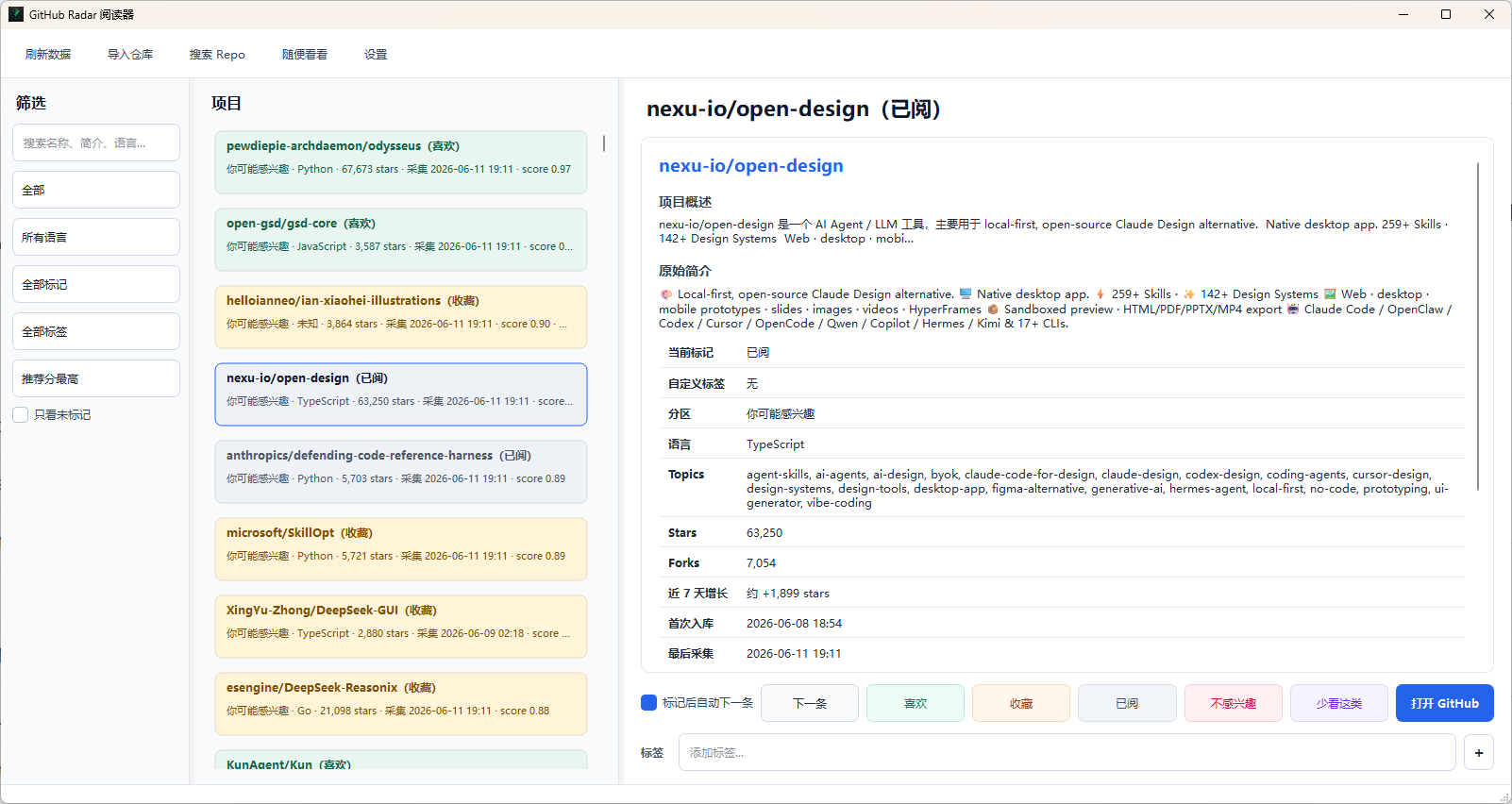Click the GitHub Radar app icon in title bar
Image resolution: width=1512 pixels, height=804 pixels.
coord(16,14)
